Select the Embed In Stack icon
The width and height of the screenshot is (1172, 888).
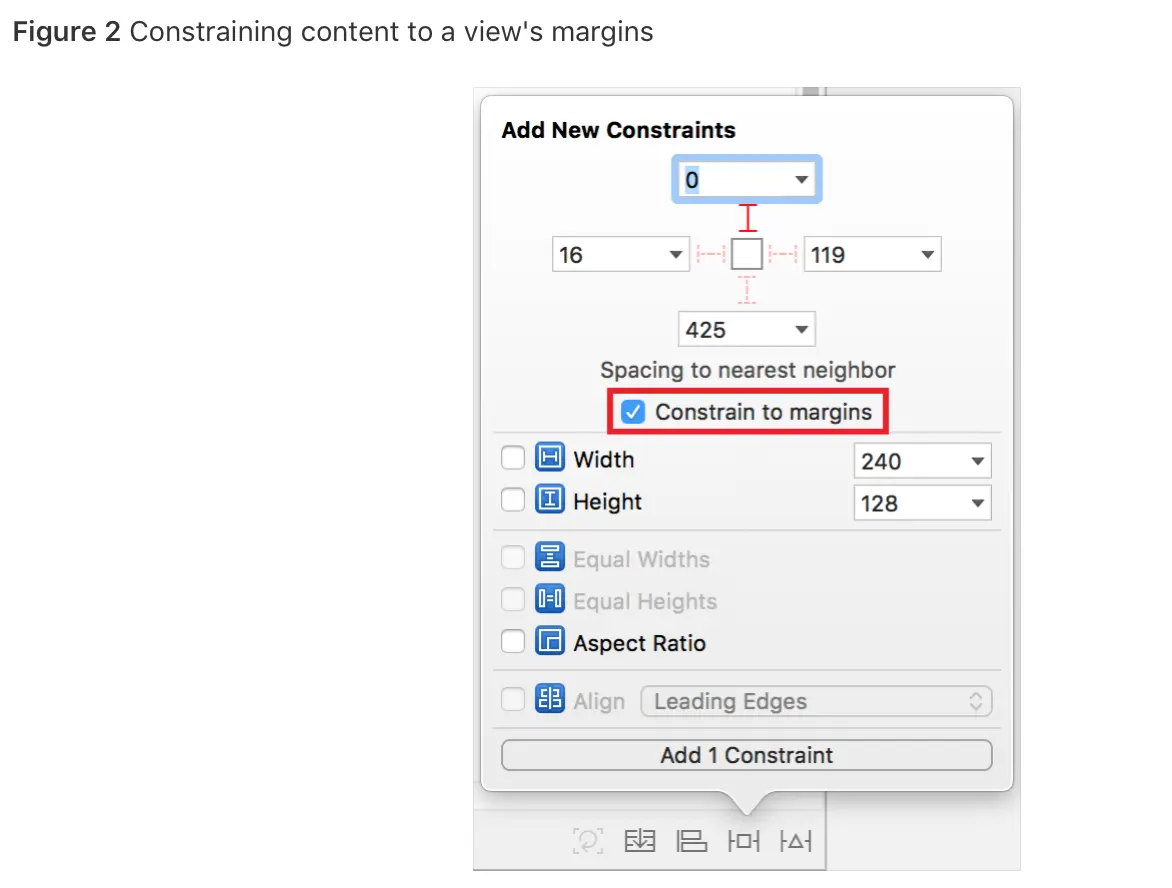pyautogui.click(x=640, y=841)
